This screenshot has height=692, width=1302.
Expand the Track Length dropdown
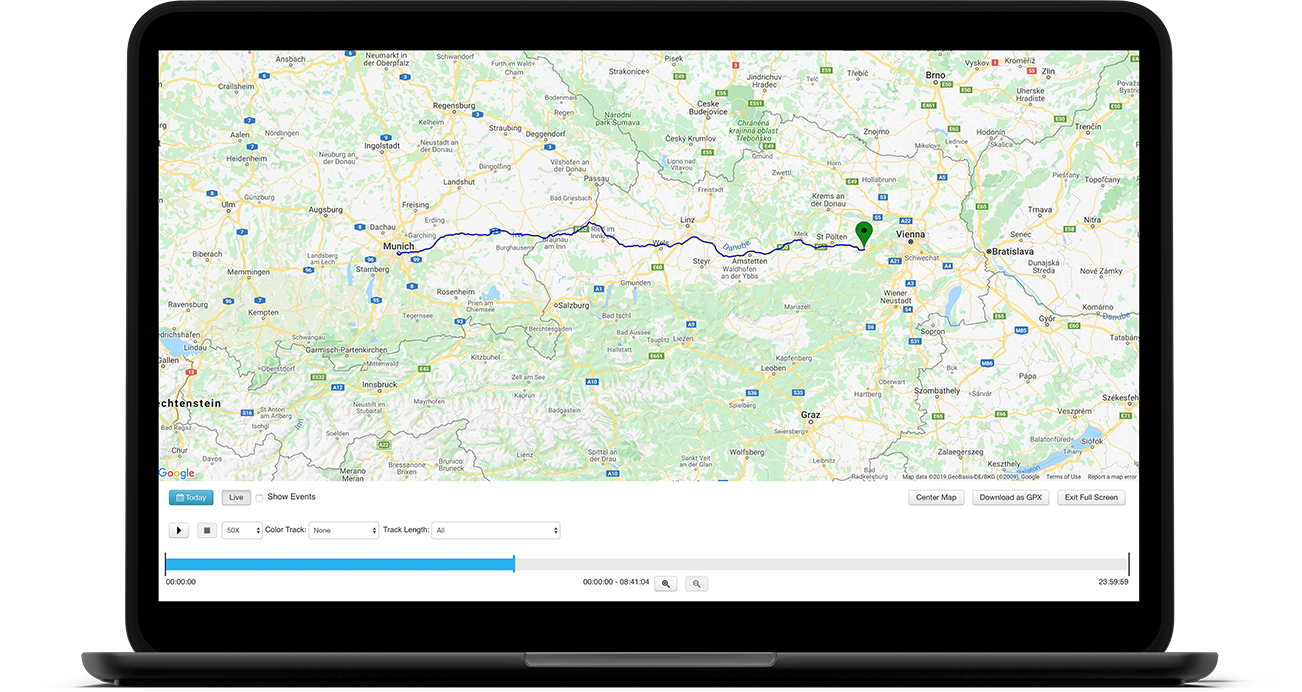(496, 530)
